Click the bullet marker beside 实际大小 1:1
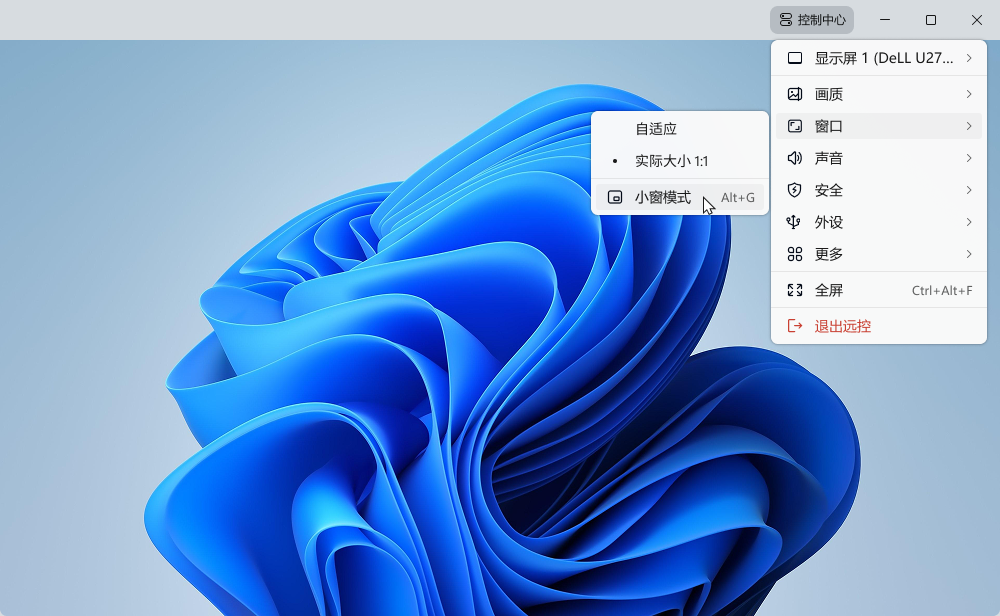 pos(615,161)
